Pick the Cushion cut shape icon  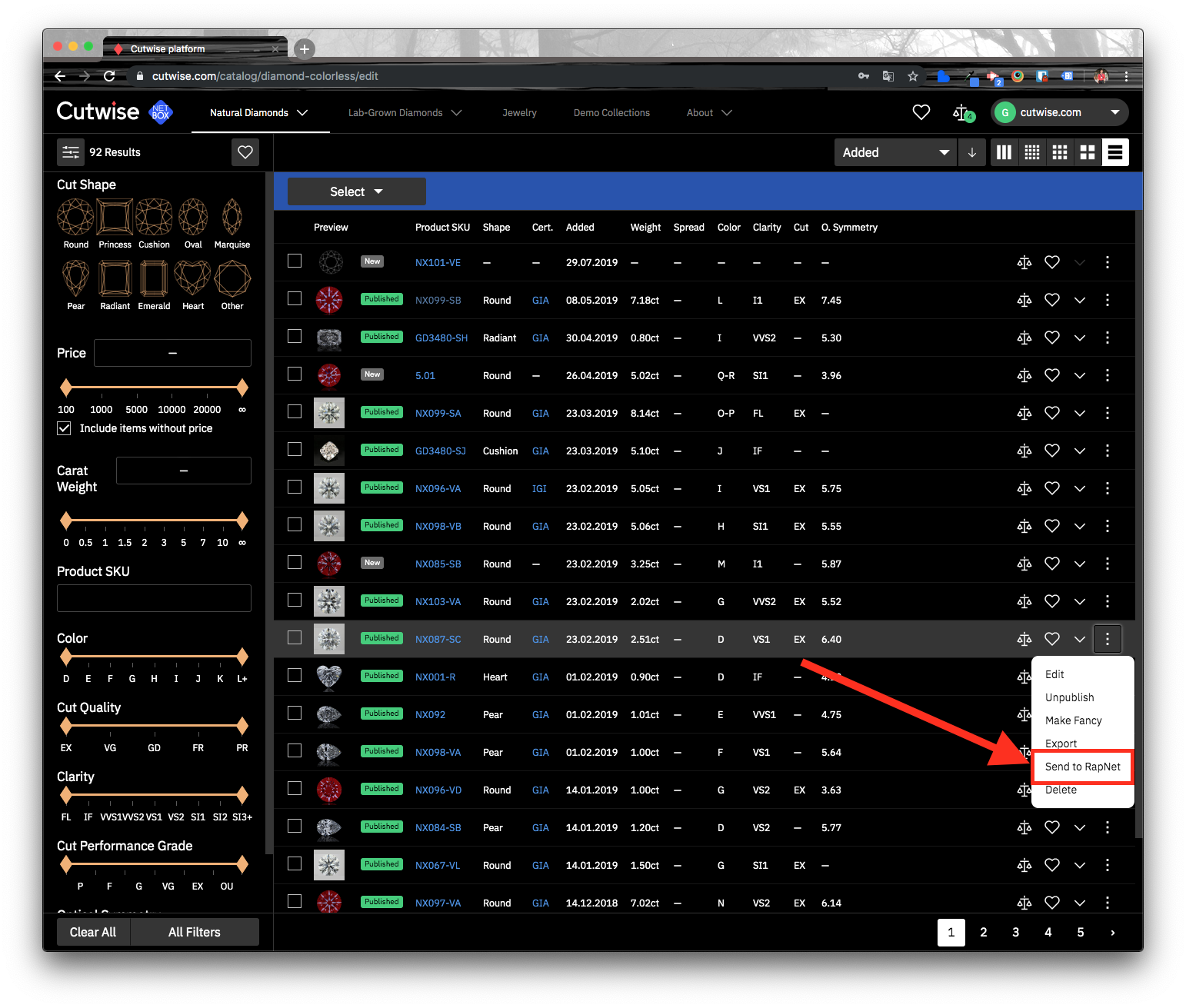pos(154,217)
